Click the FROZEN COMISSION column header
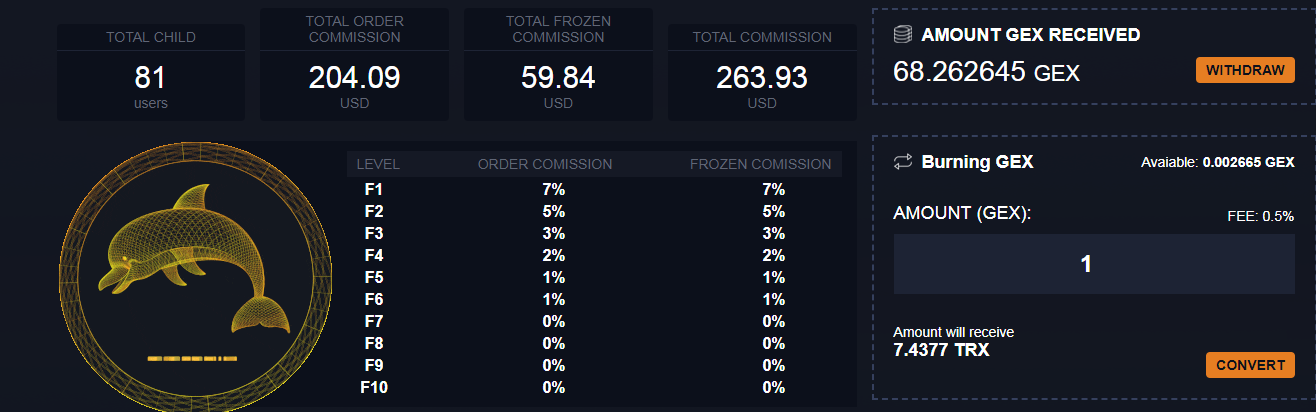Image resolution: width=1316 pixels, height=412 pixels. pyautogui.click(x=760, y=164)
